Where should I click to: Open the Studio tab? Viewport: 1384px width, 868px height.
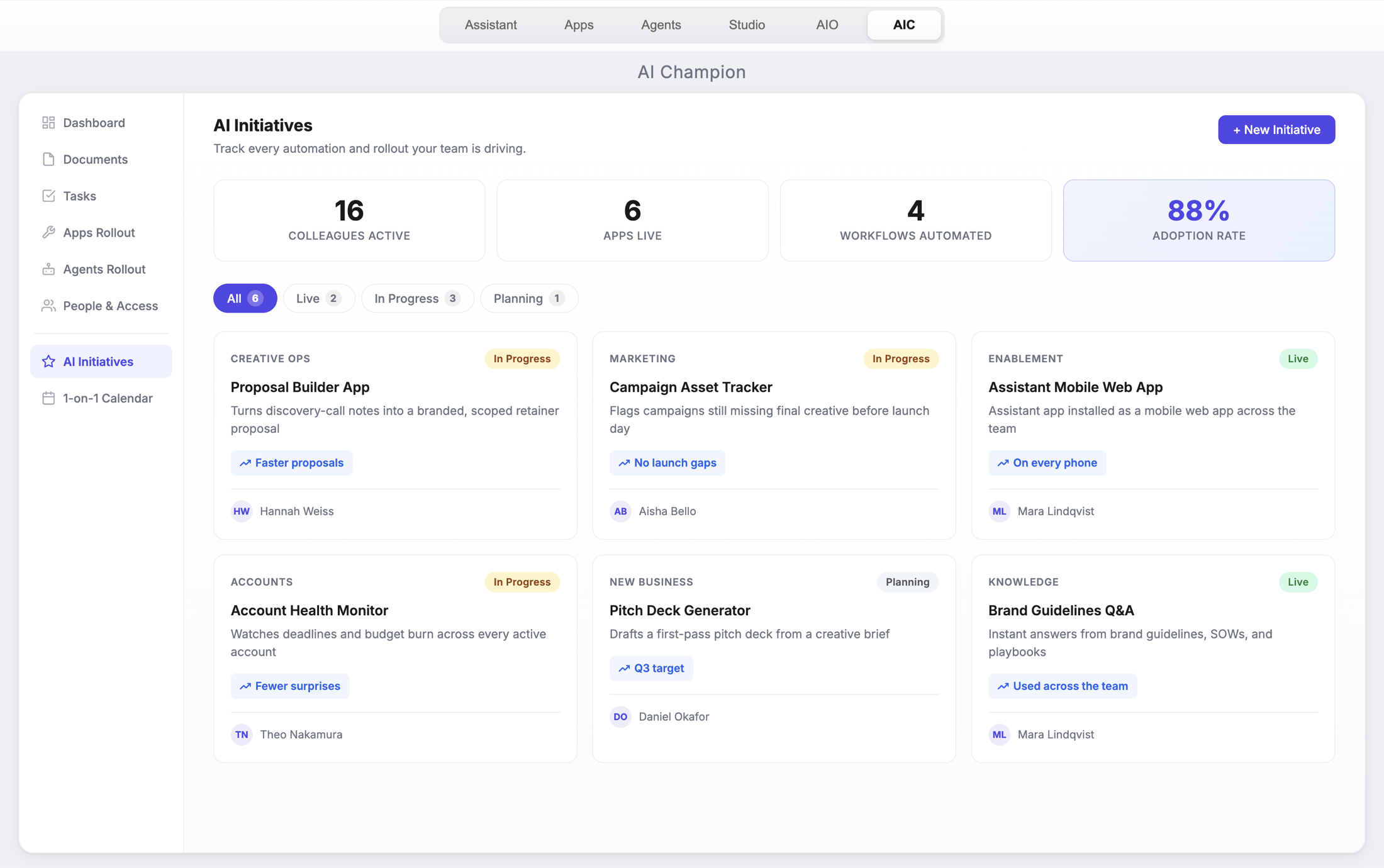(747, 25)
